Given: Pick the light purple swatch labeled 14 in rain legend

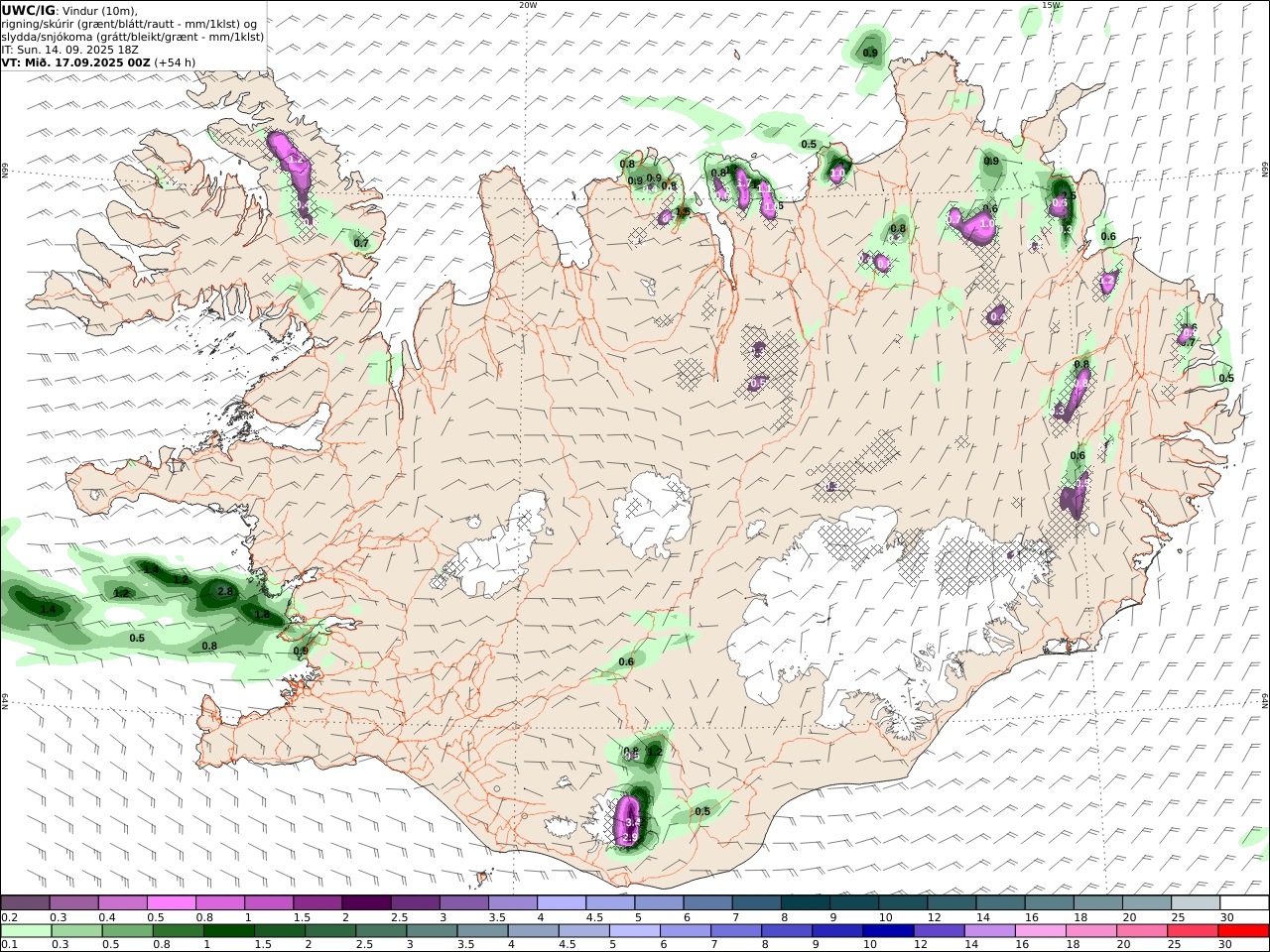Looking at the screenshot, I should (988, 931).
